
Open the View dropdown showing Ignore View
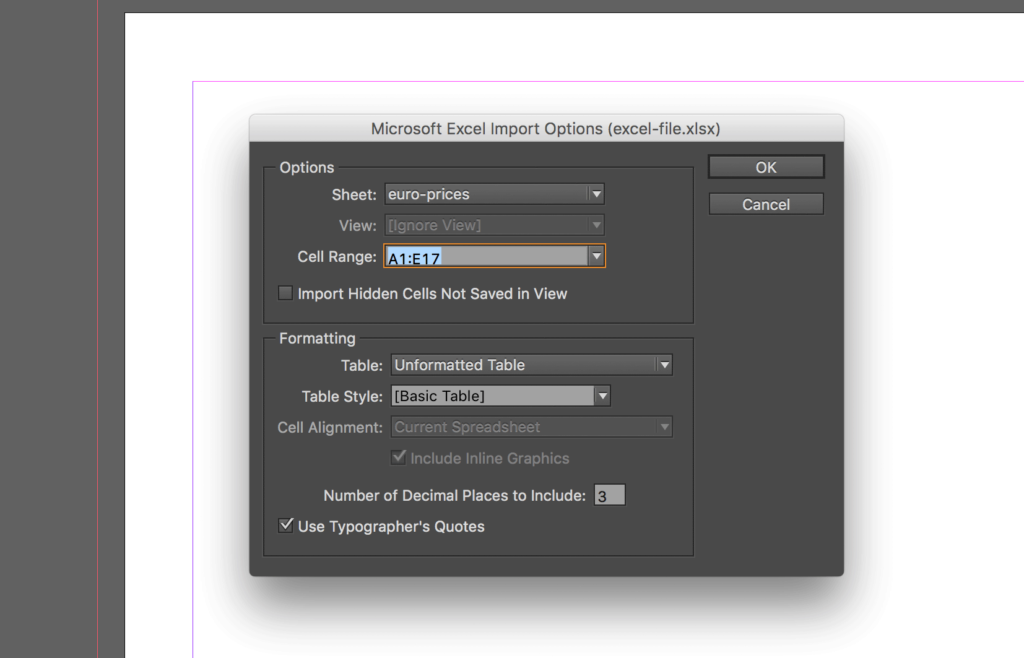click(480, 225)
